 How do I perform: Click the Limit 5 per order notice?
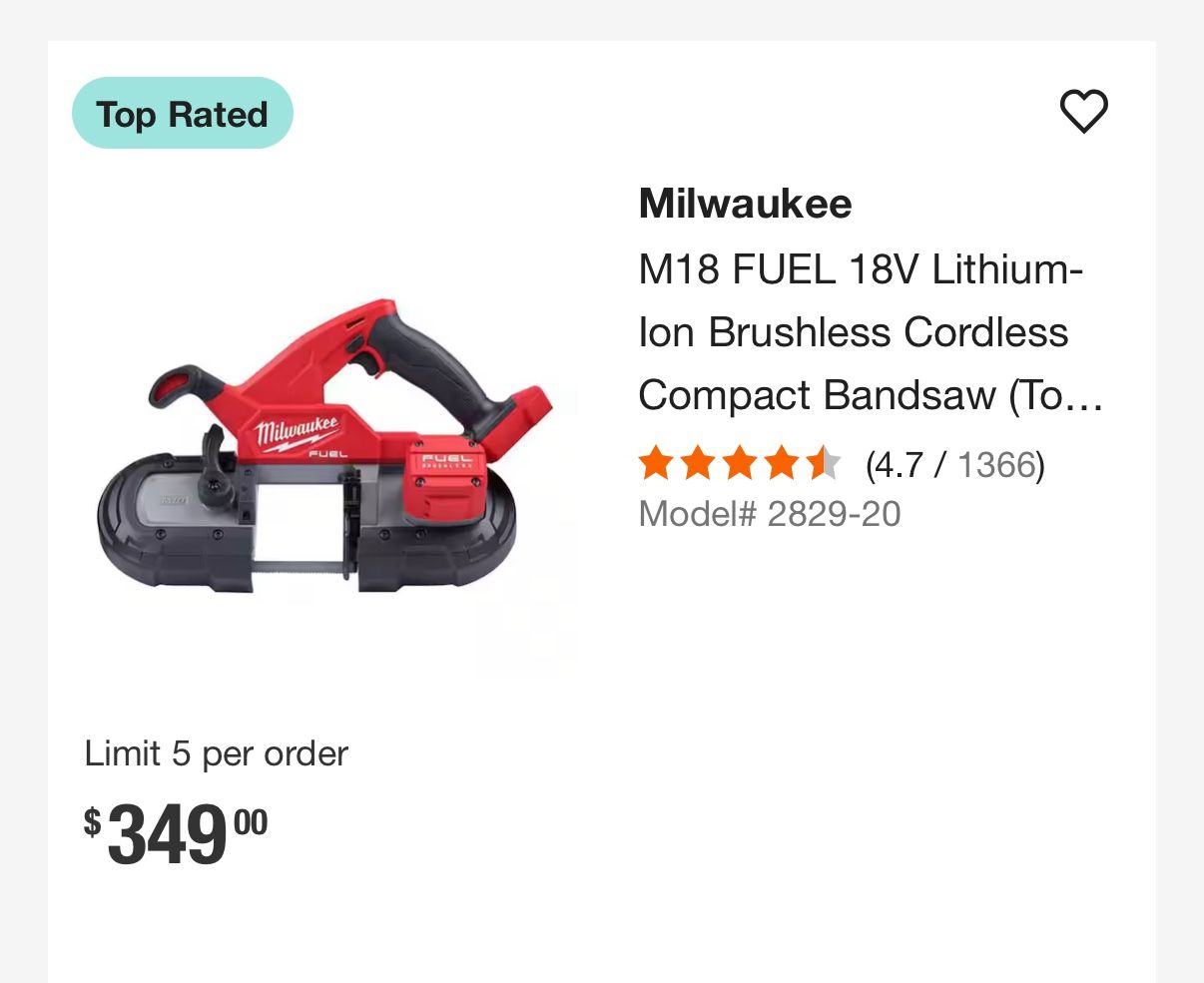216,753
